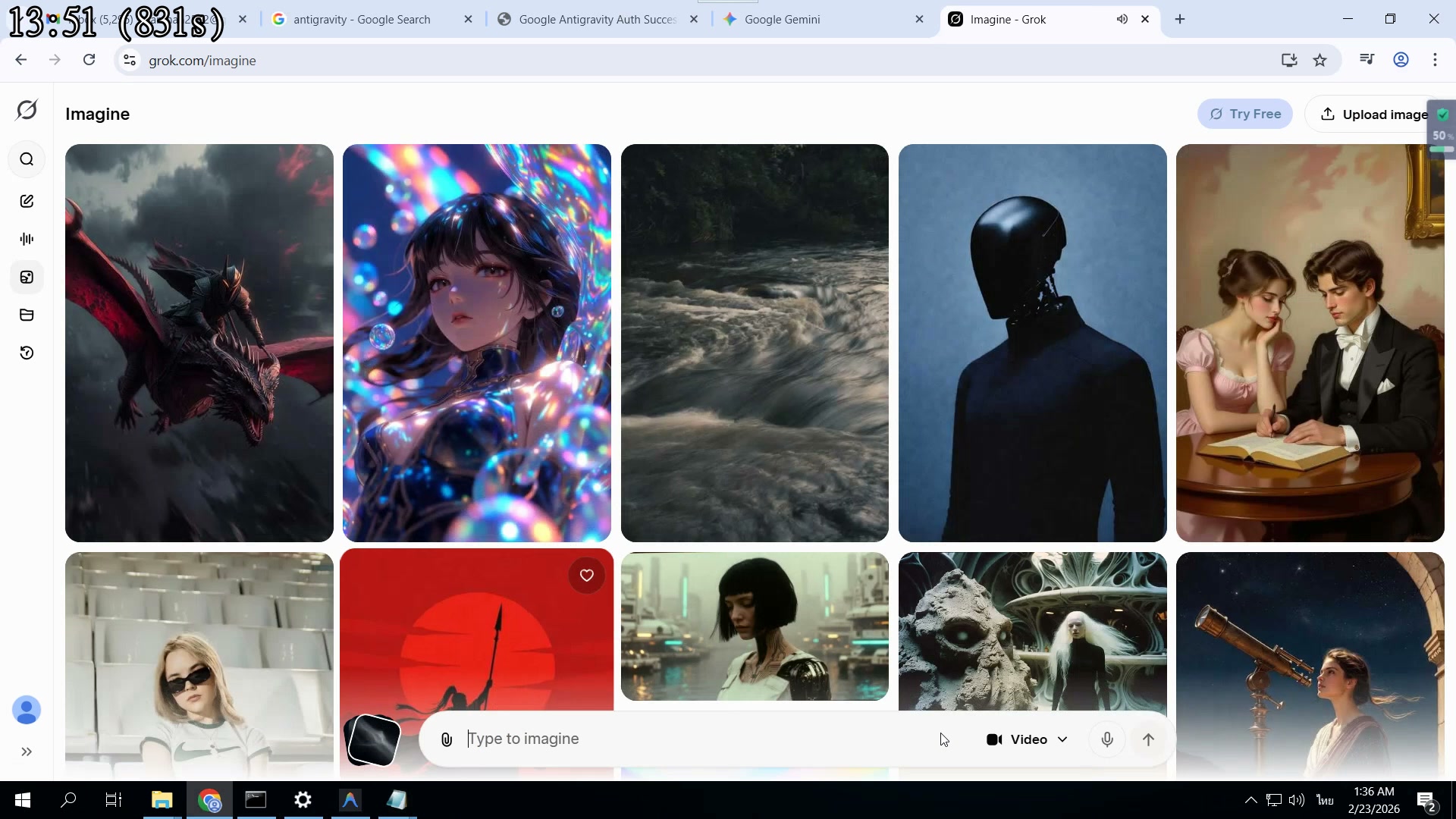This screenshot has height=819, width=1456.
Task: Attach a file with the paperclip icon
Action: (447, 739)
